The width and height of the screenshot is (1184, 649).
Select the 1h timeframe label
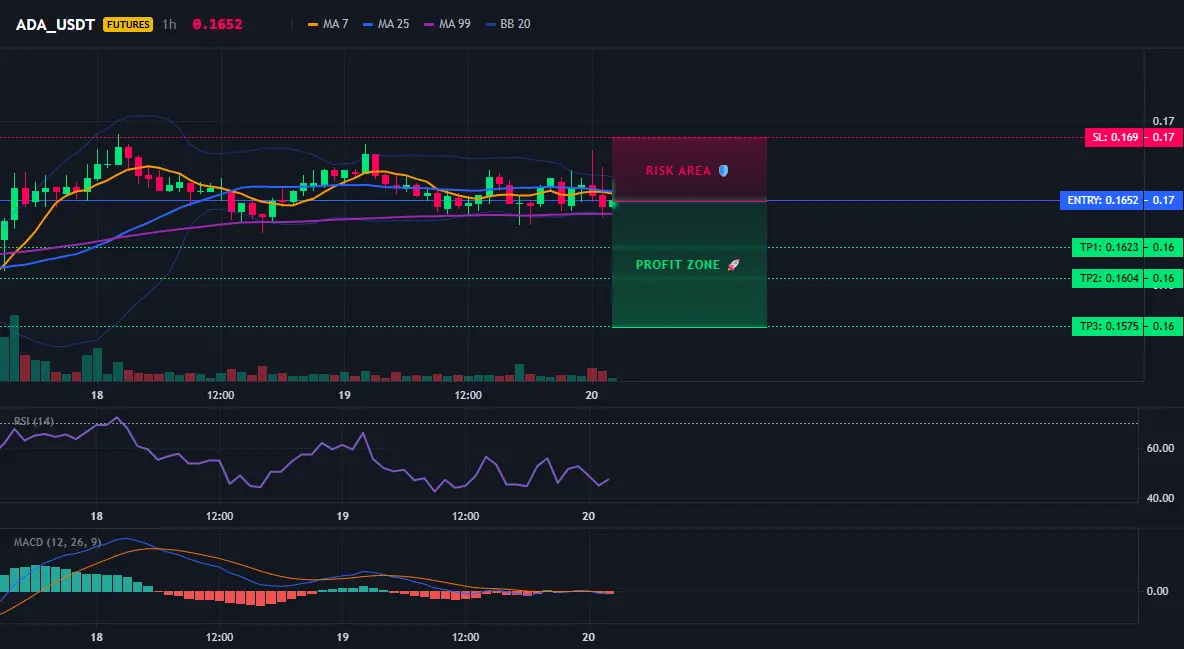tap(169, 24)
